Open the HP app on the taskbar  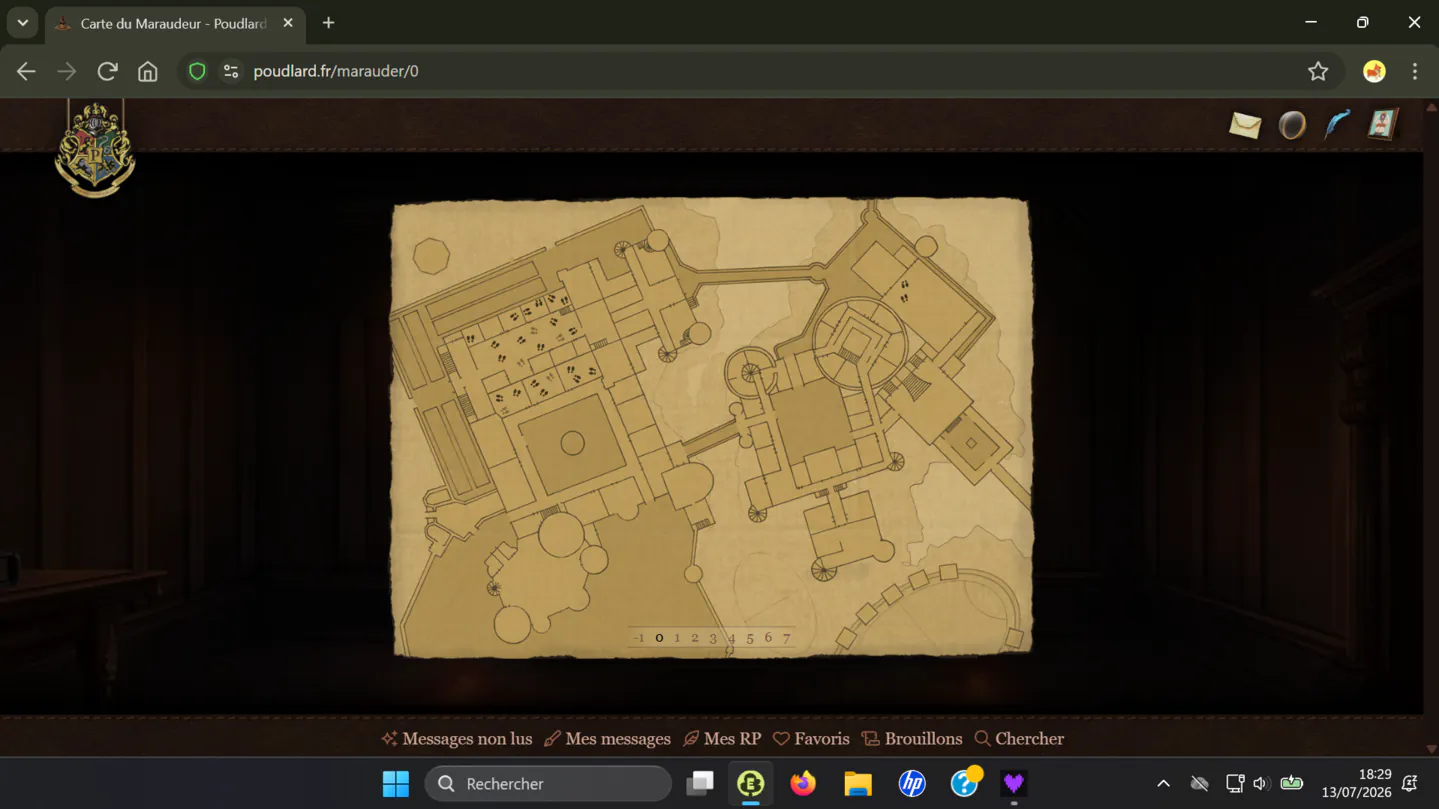(912, 784)
